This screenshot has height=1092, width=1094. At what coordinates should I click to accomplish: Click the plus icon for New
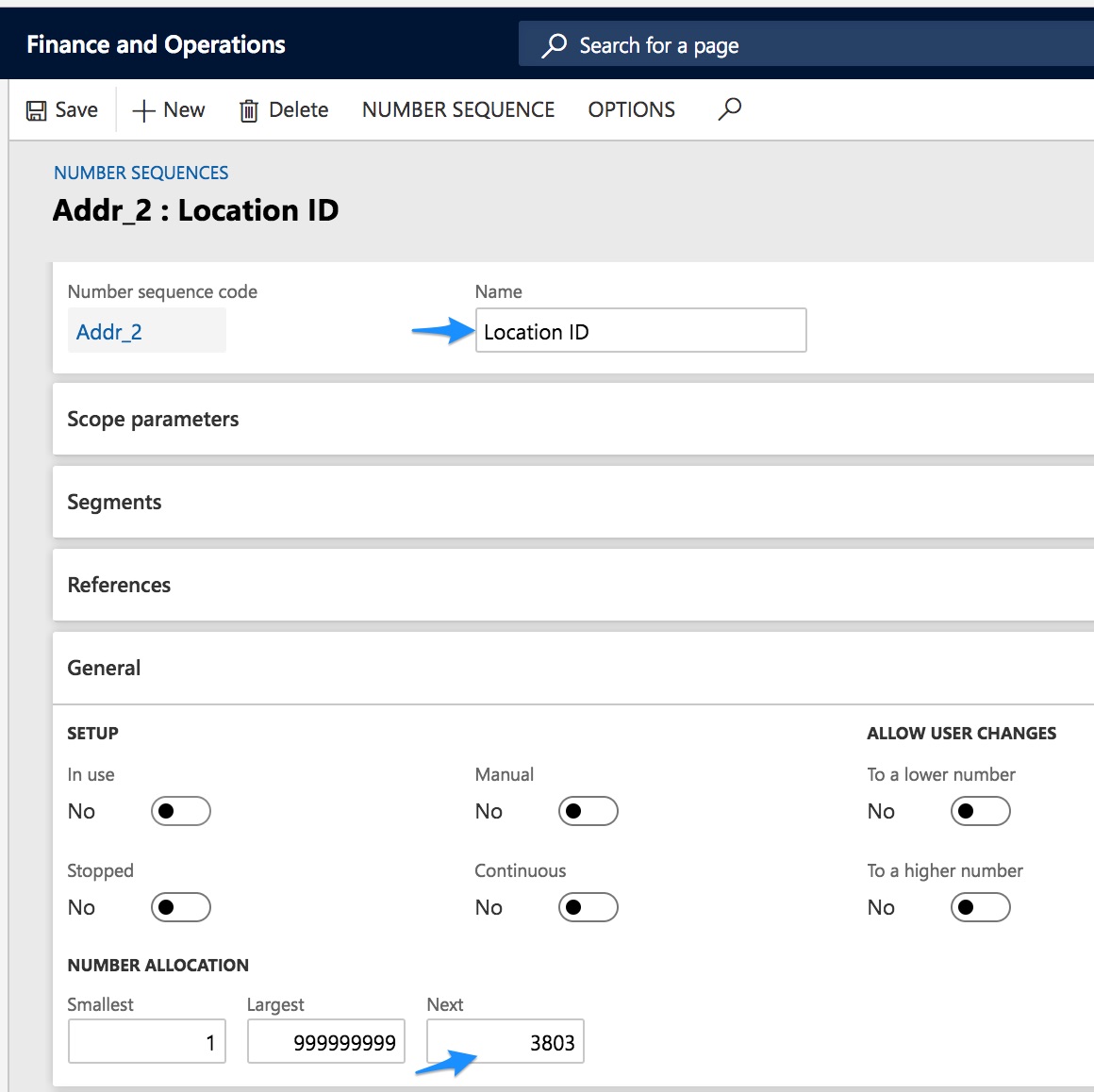pos(143,110)
